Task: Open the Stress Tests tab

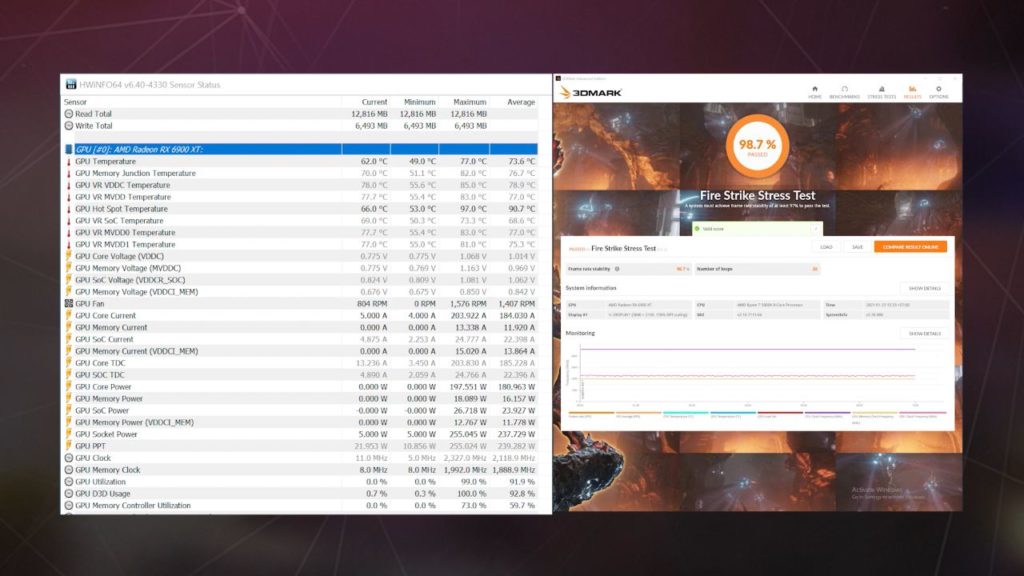Action: (880, 91)
